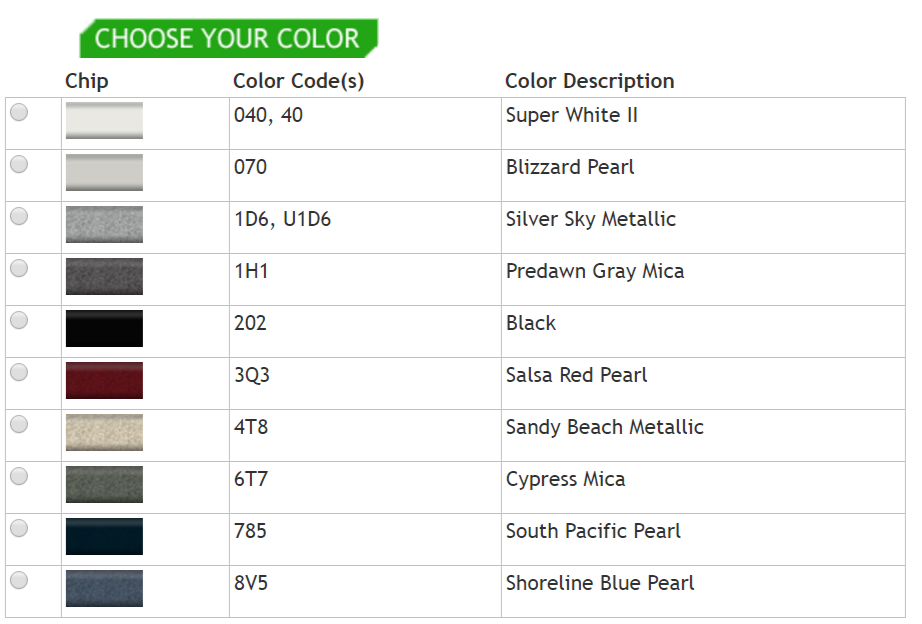Click the Black color chip
922x624 pixels.
click(x=104, y=328)
